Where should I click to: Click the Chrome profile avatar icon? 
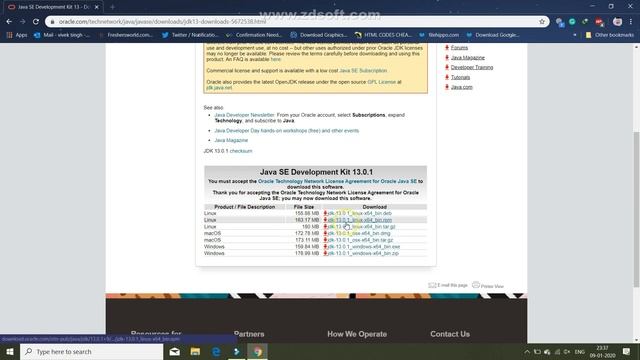617,22
